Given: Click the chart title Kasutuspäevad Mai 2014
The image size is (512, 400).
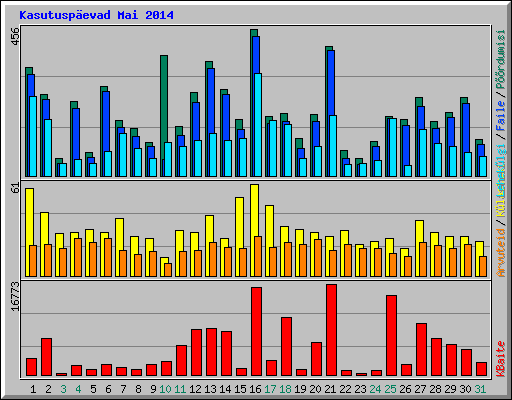Looking at the screenshot, I should [96, 15].
